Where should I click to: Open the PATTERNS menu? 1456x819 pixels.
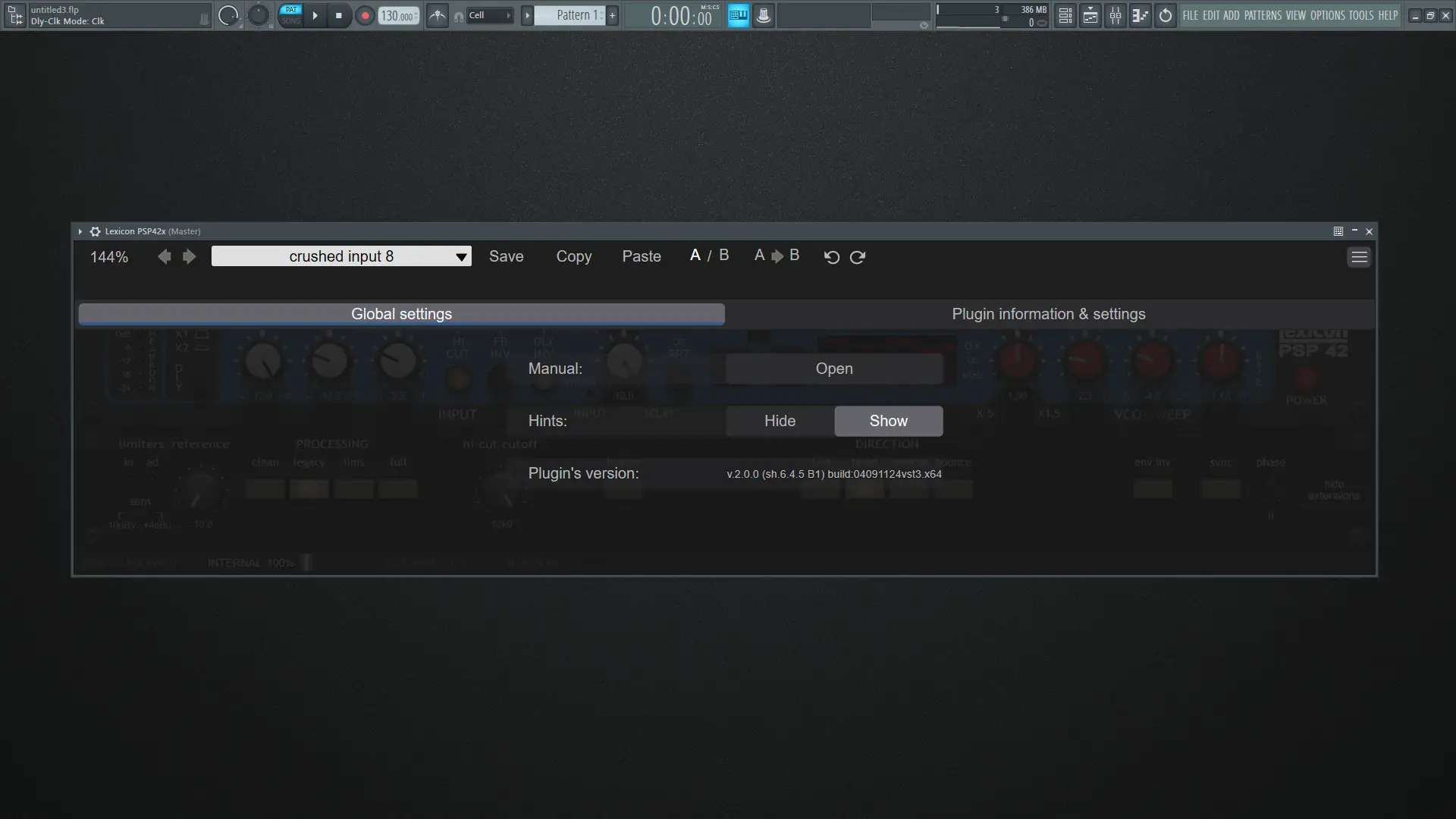pyautogui.click(x=1263, y=15)
